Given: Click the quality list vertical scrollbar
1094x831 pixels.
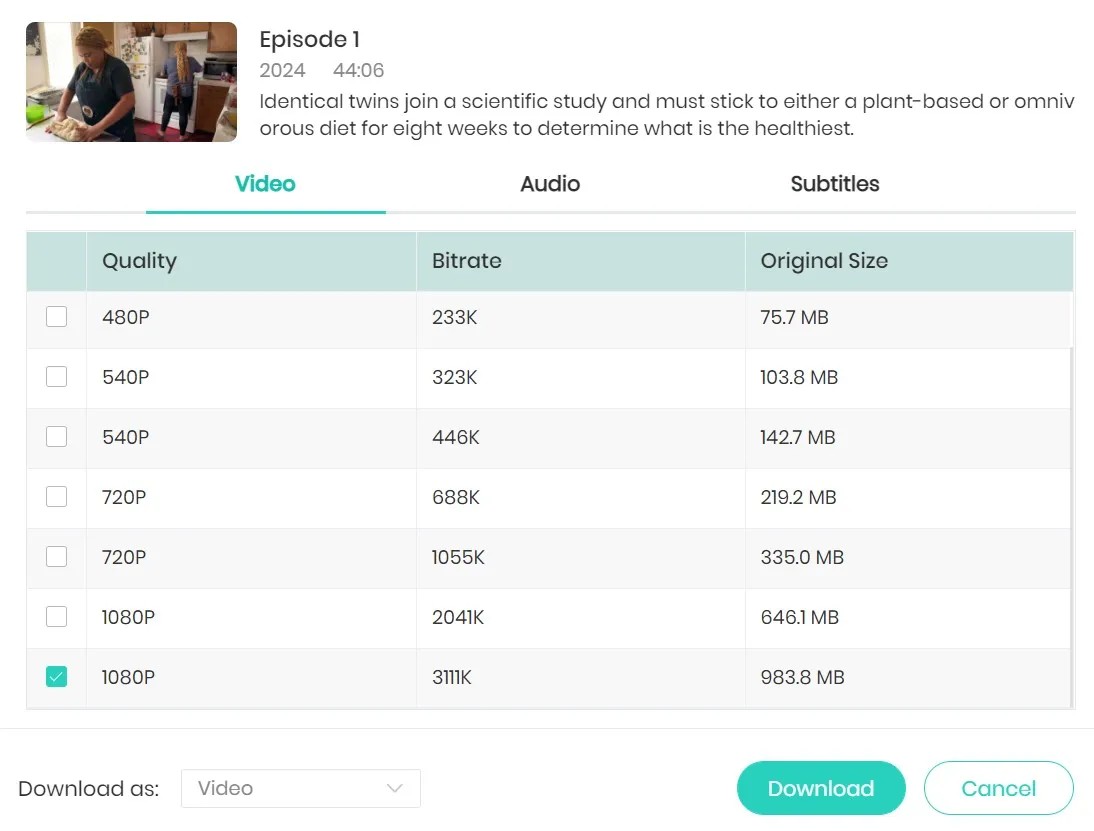Looking at the screenshot, I should (x=1072, y=520).
